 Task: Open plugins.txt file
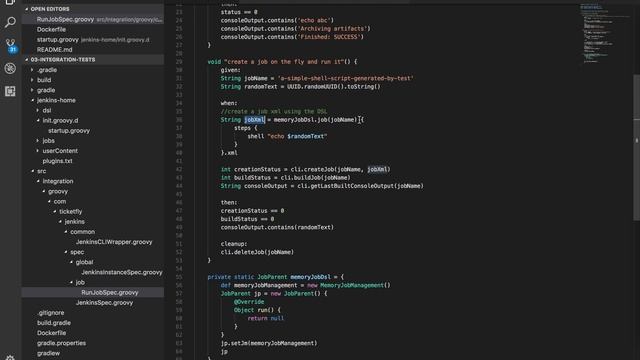coord(58,161)
